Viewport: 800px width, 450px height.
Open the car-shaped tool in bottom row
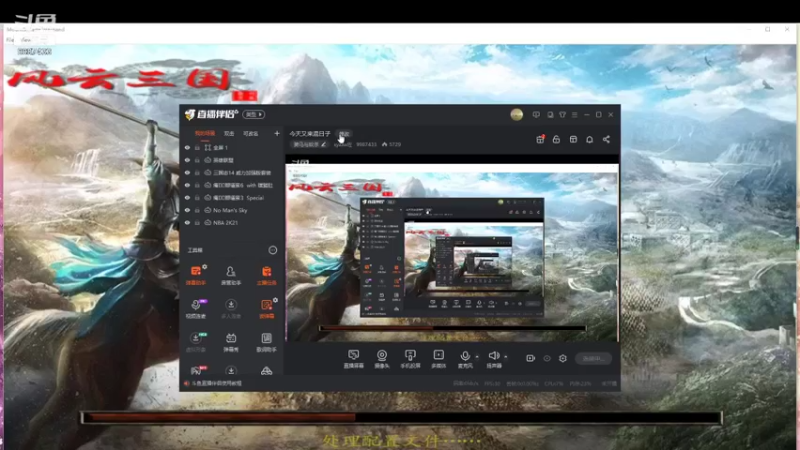(266, 371)
